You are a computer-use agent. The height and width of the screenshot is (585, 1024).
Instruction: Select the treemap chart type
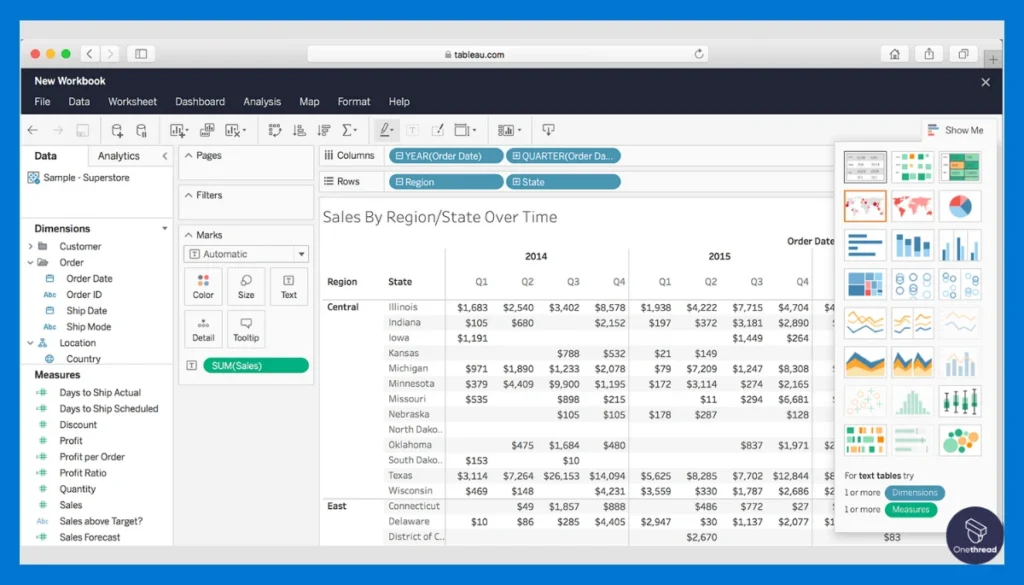865,285
